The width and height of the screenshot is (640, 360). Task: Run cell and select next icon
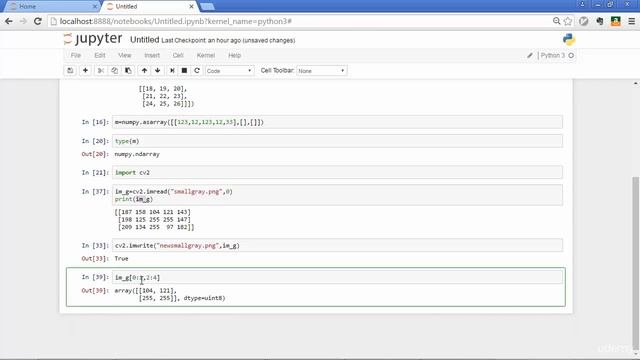pyautogui.click(x=172, y=71)
